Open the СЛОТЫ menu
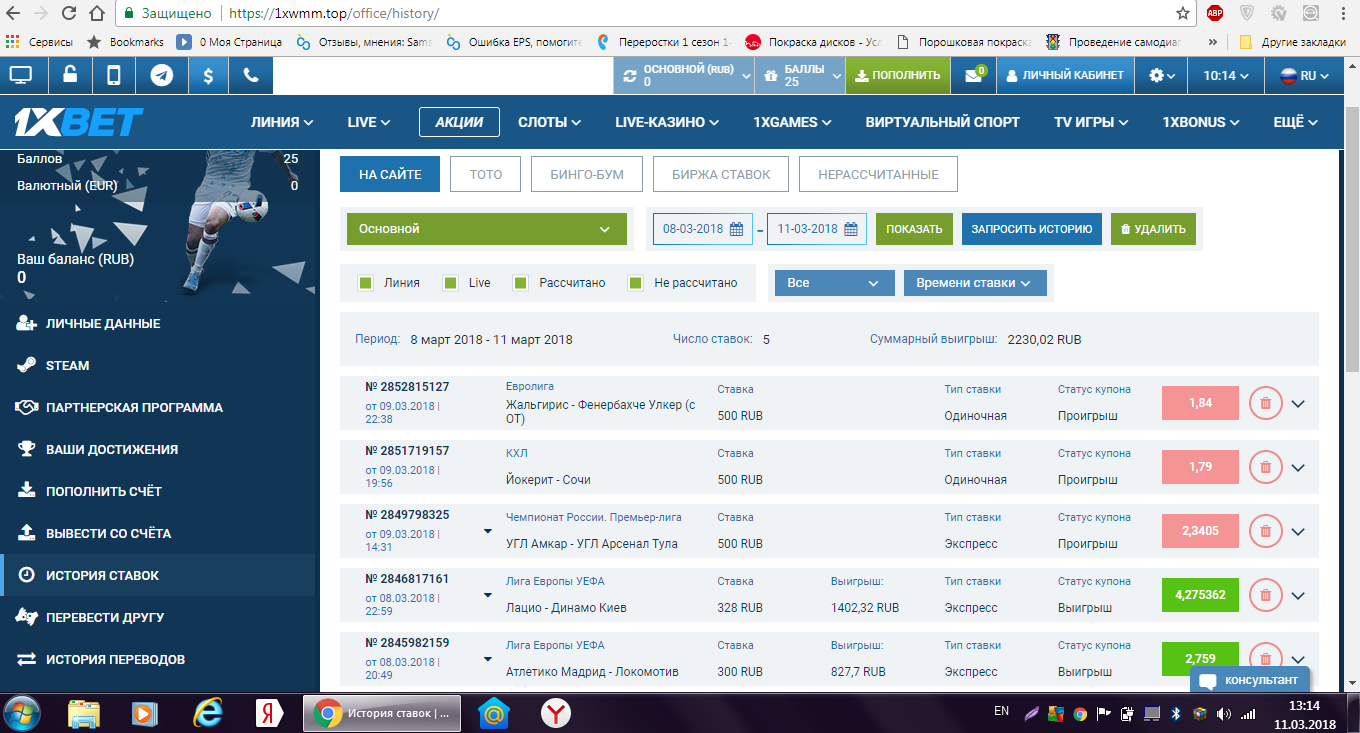 (549, 122)
